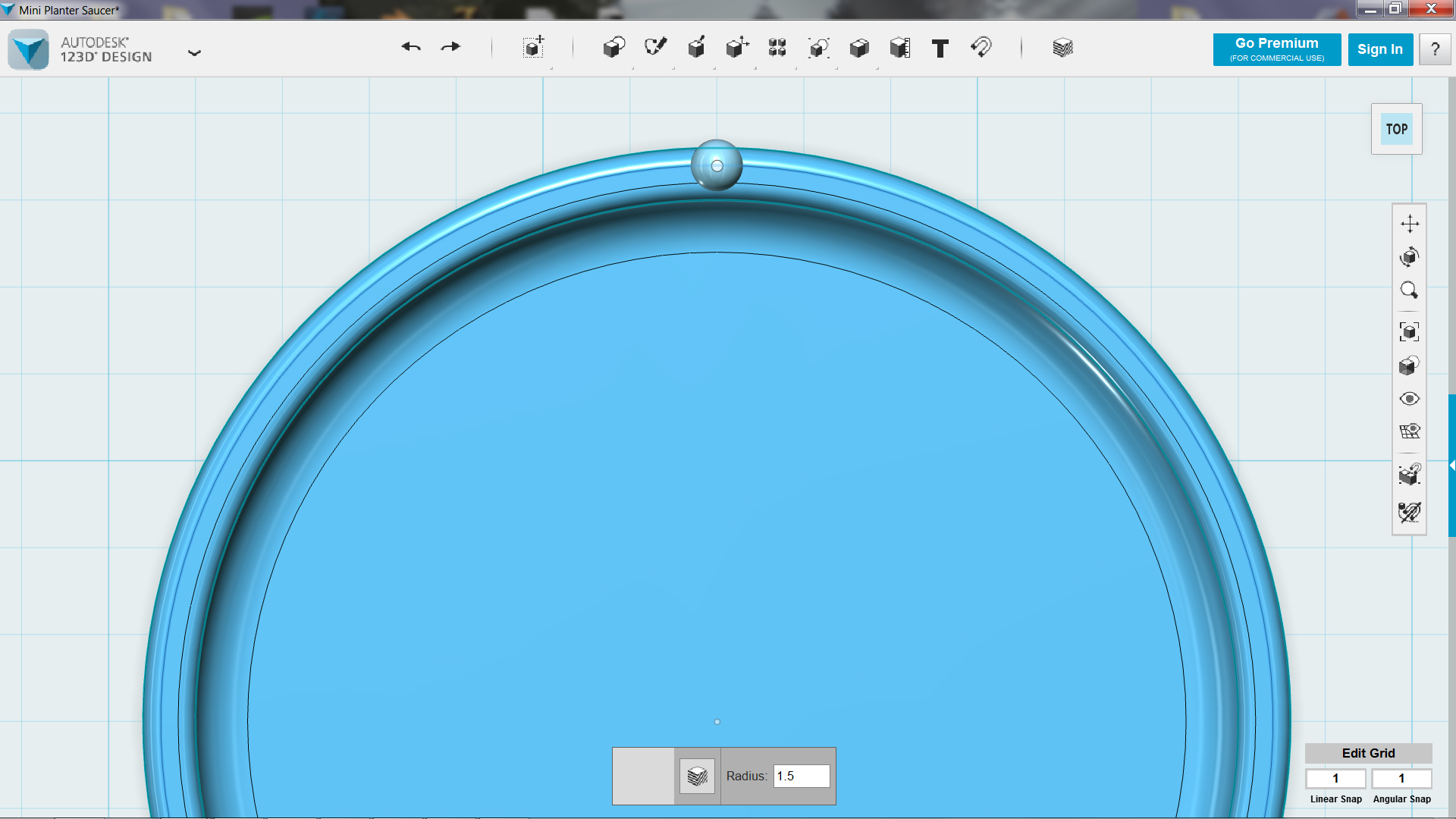Screen dimensions: 1456x819
Task: Open the Material tool in toolbar
Action: click(x=1062, y=48)
